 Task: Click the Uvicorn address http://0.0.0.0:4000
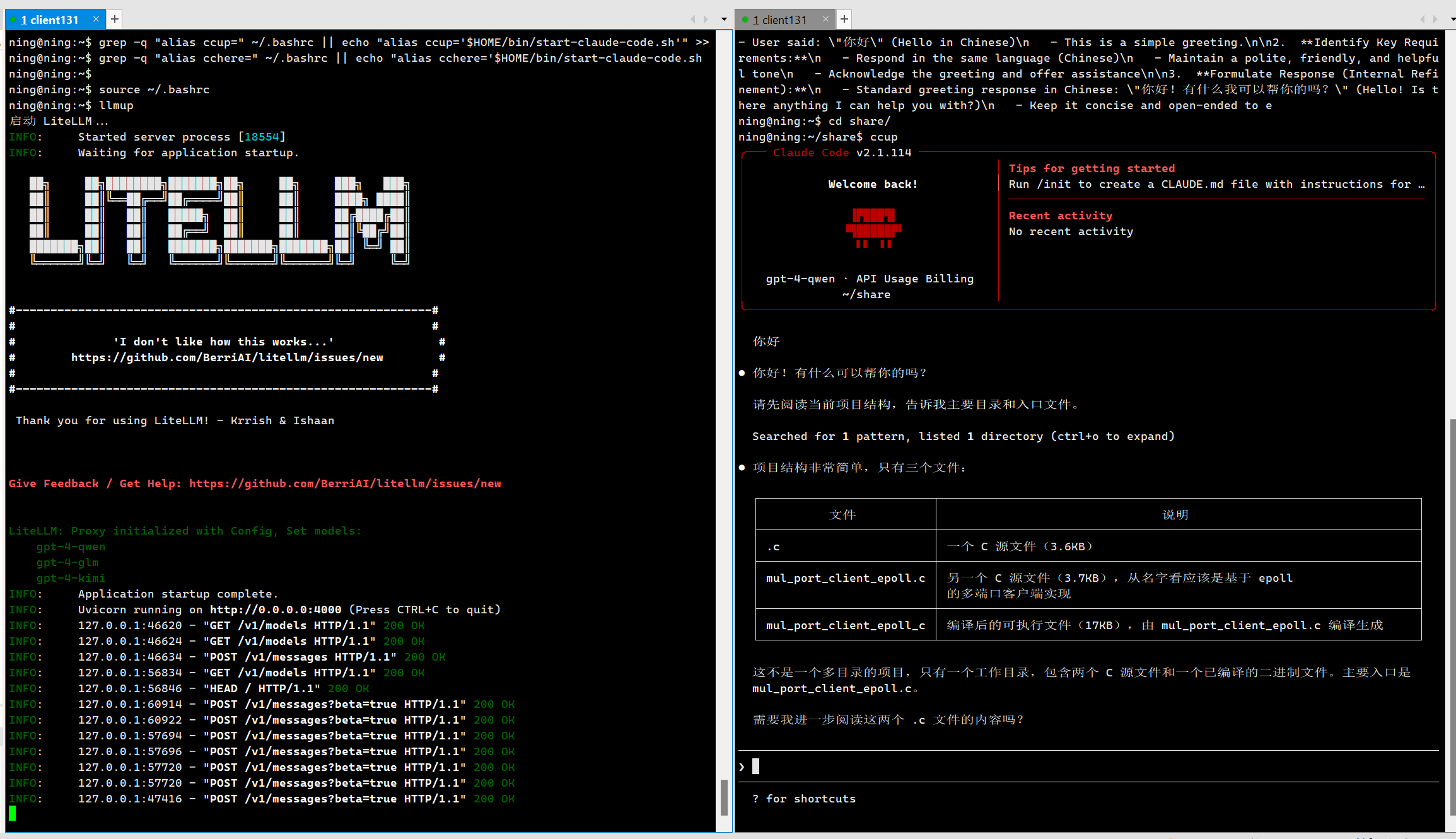tap(276, 610)
